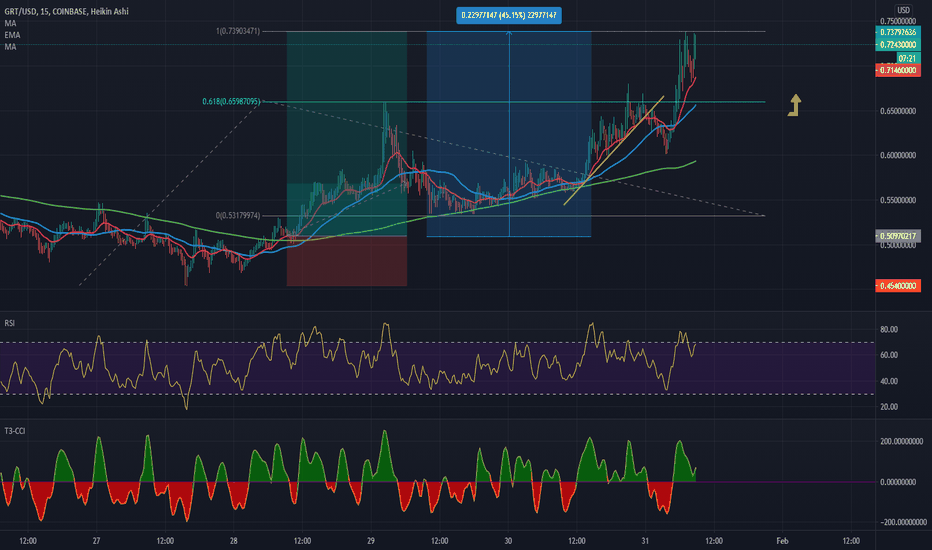Select the blue price-range measurement box

[509, 134]
